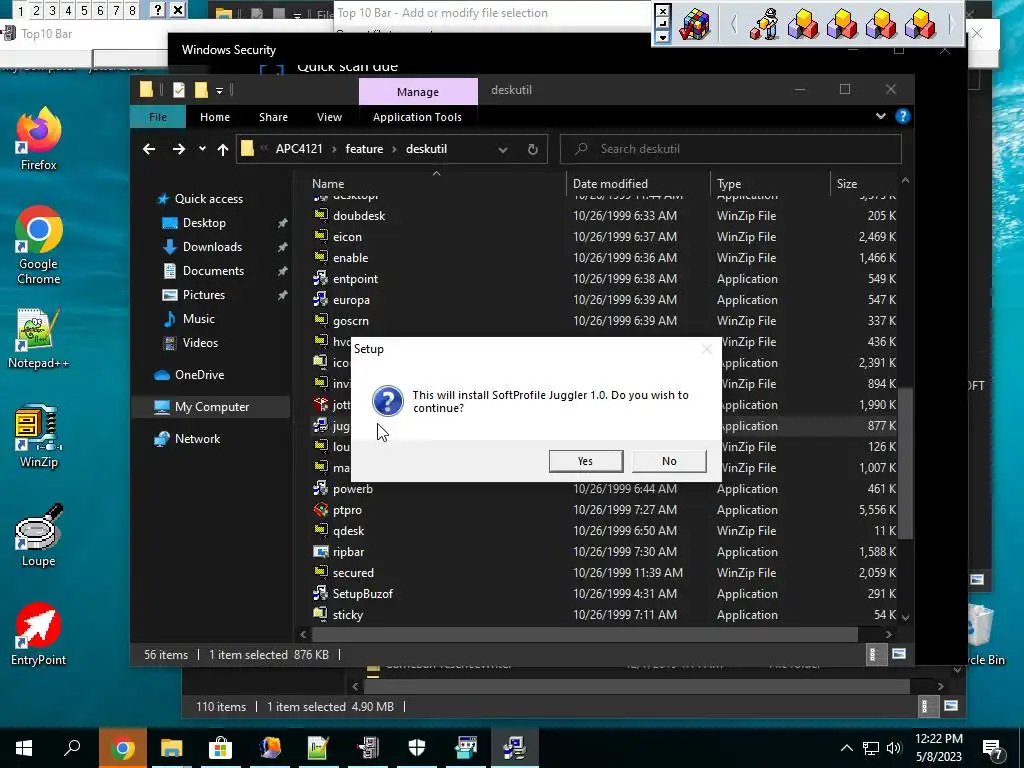This screenshot has width=1024, height=768.
Task: Select the sticky application icon
Action: pyautogui.click(x=320, y=615)
